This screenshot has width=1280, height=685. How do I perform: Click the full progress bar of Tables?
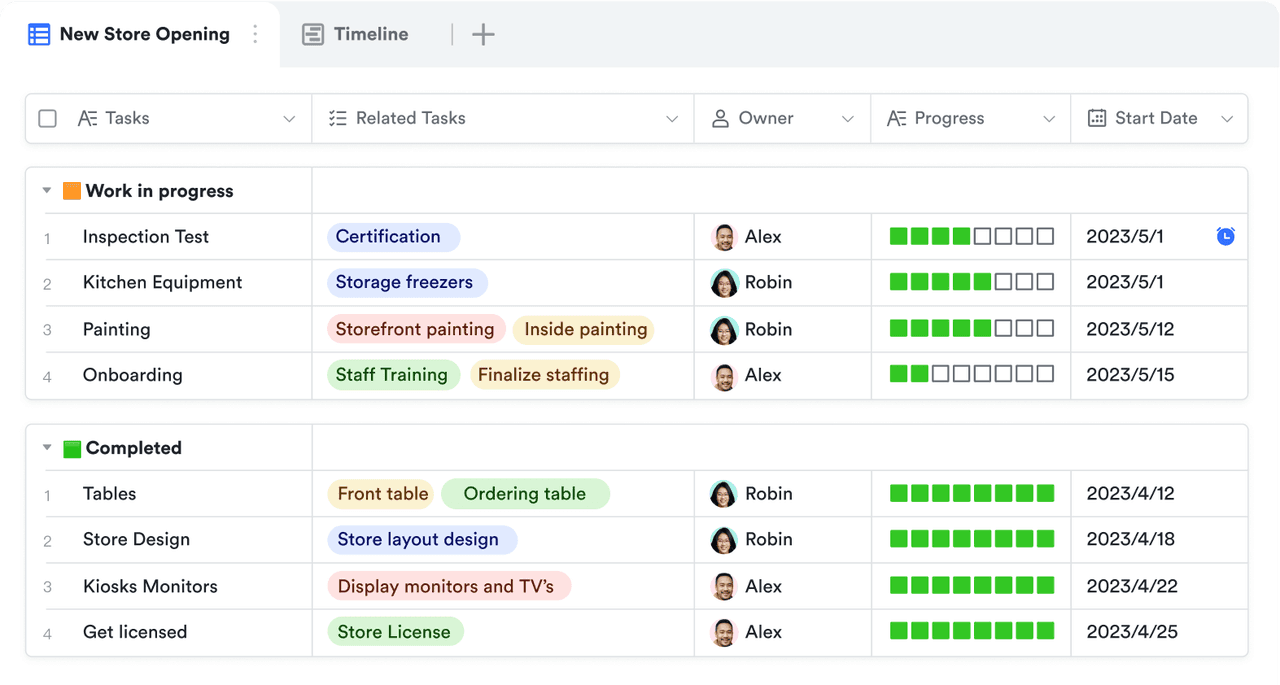click(972, 494)
